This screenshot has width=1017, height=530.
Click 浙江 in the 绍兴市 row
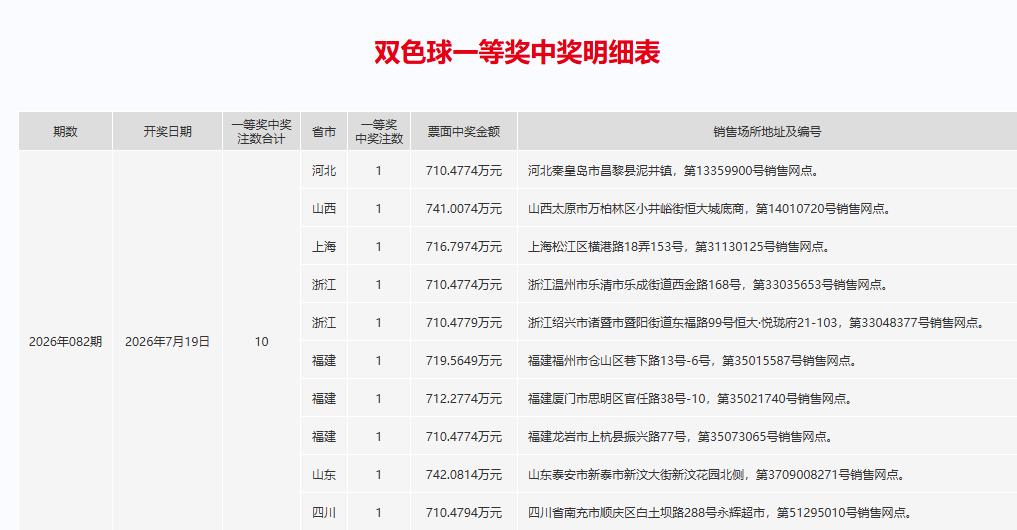coord(324,322)
